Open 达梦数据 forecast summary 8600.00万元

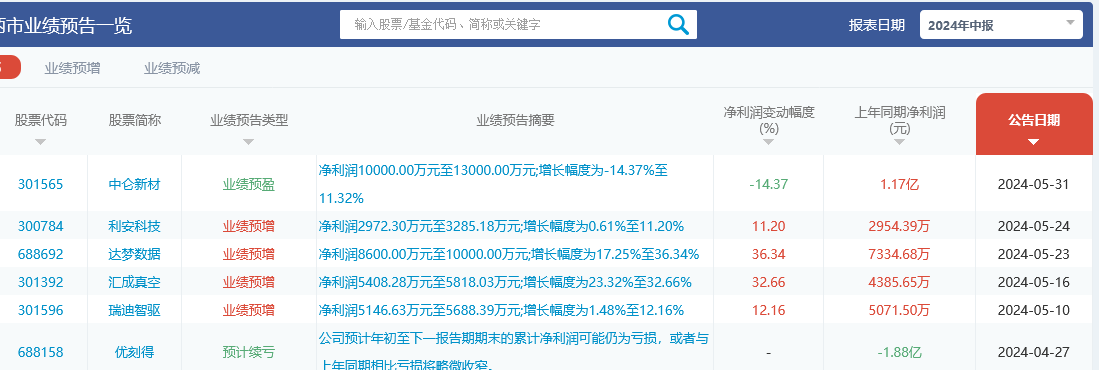(x=508, y=254)
